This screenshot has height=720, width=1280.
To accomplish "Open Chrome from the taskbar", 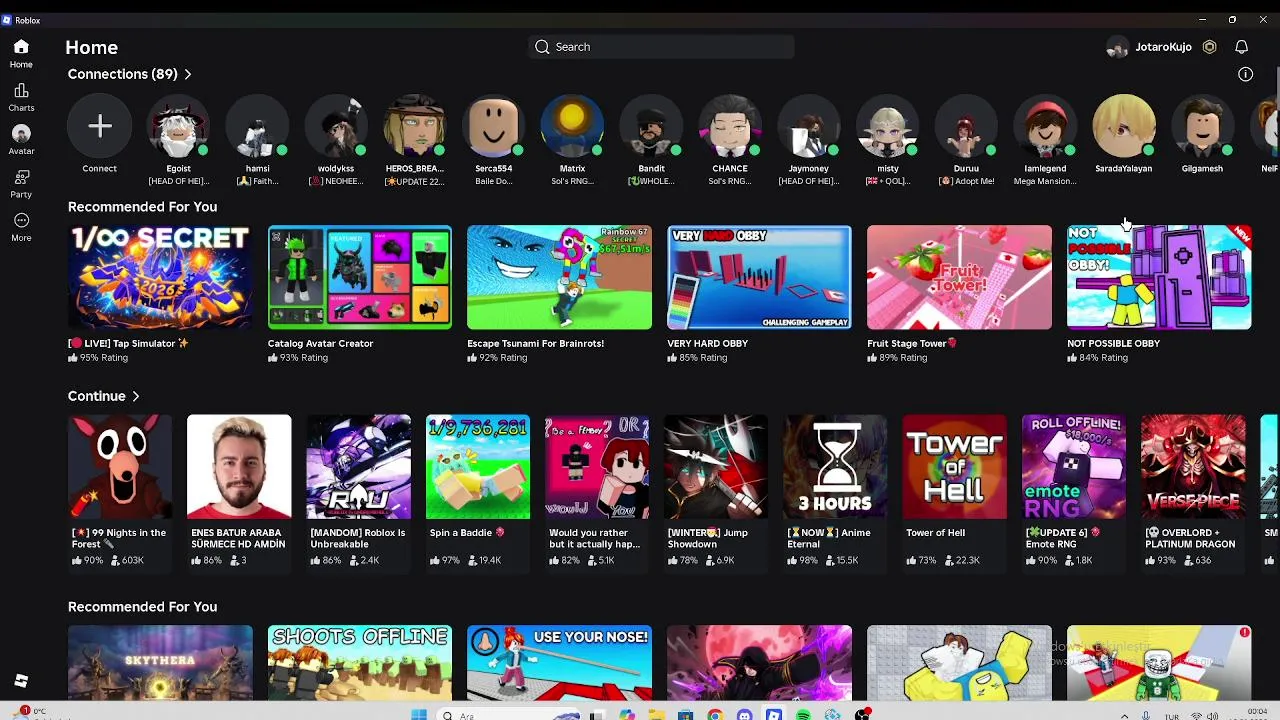I will pos(715,715).
